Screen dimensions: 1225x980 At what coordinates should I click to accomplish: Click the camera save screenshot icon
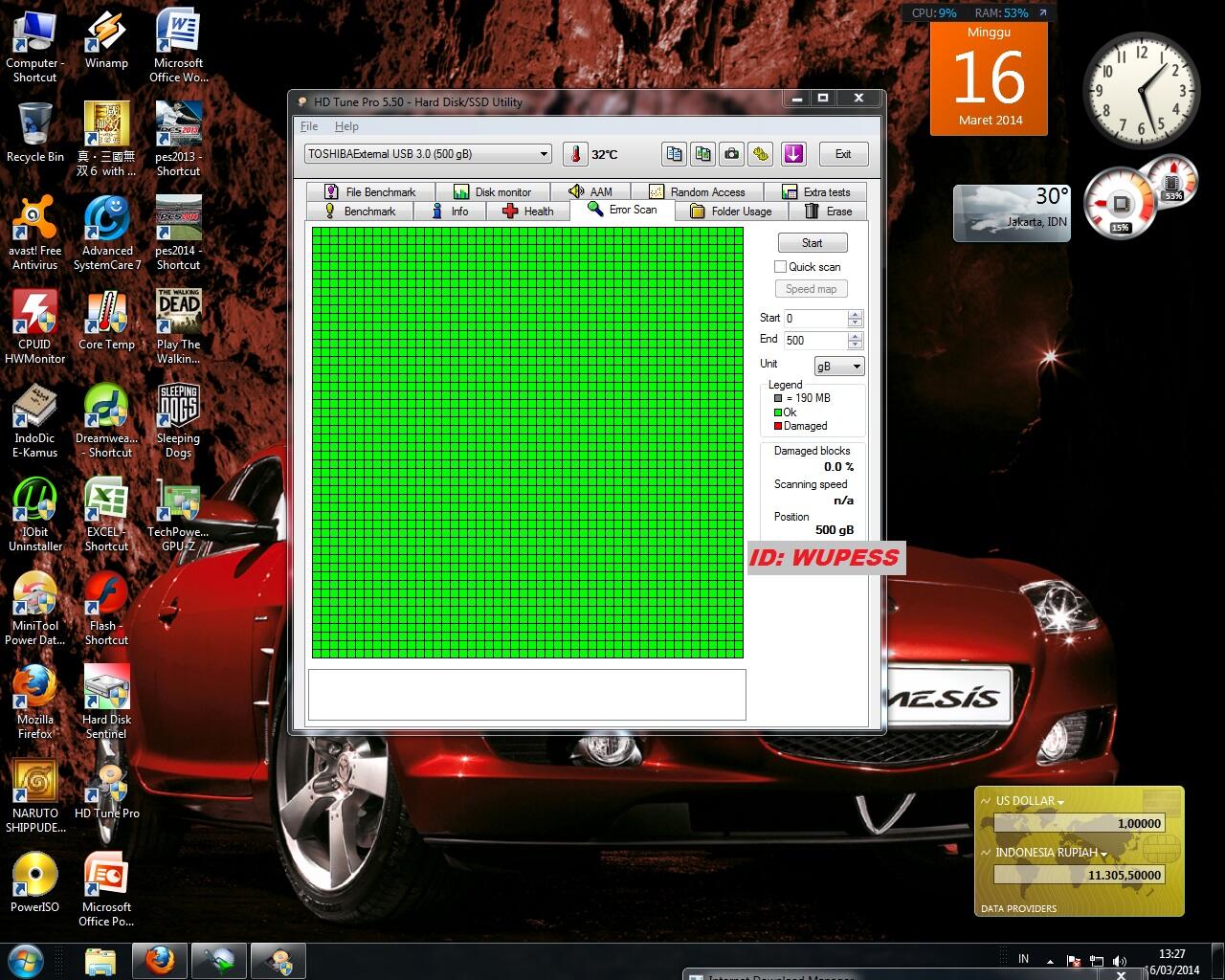pos(732,154)
